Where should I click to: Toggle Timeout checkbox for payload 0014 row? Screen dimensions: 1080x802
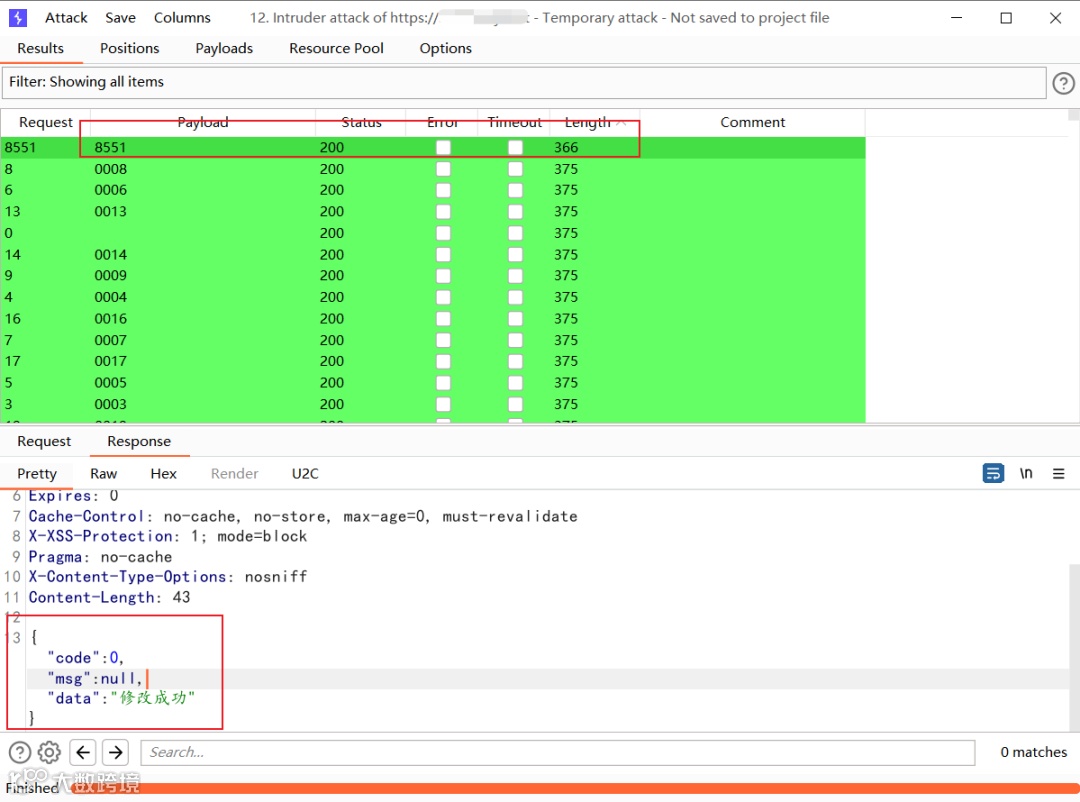coord(515,255)
